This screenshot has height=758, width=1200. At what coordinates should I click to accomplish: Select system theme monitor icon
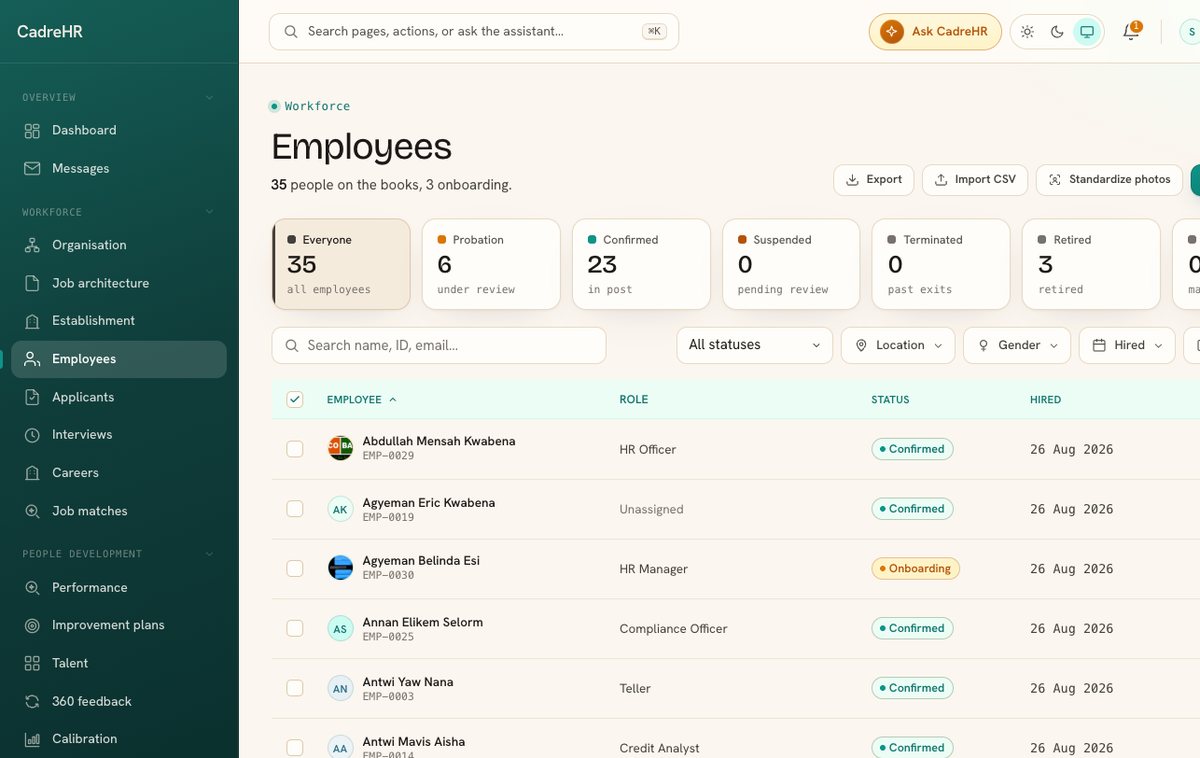point(1087,32)
